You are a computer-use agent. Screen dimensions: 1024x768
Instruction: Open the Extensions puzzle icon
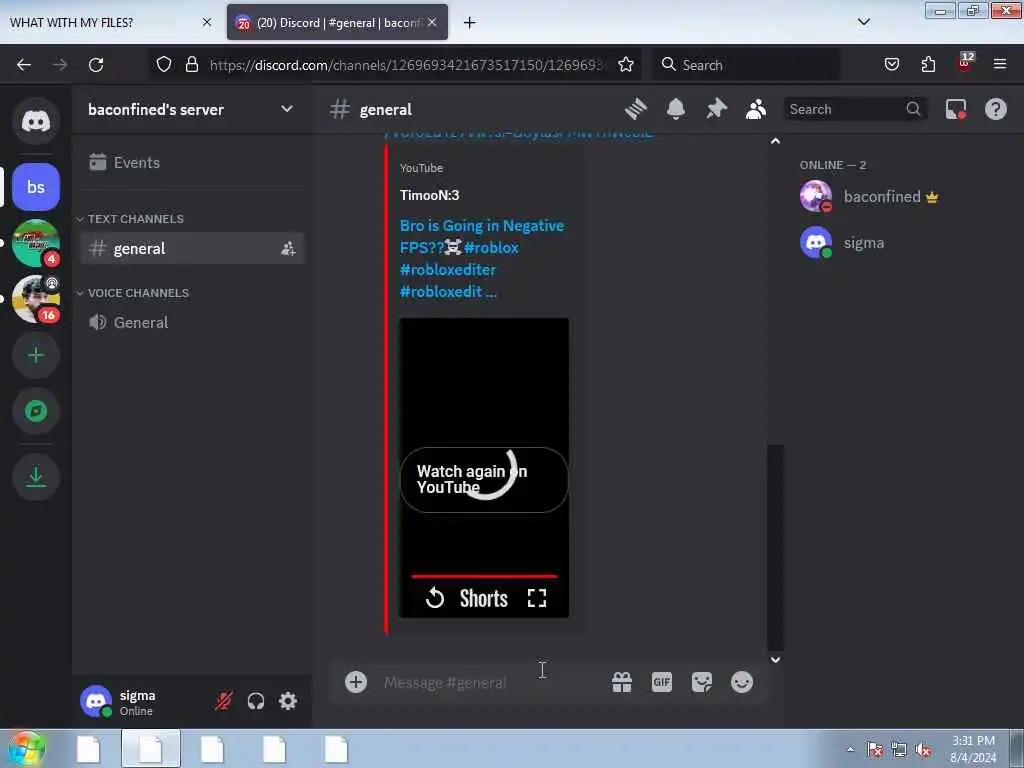(928, 65)
